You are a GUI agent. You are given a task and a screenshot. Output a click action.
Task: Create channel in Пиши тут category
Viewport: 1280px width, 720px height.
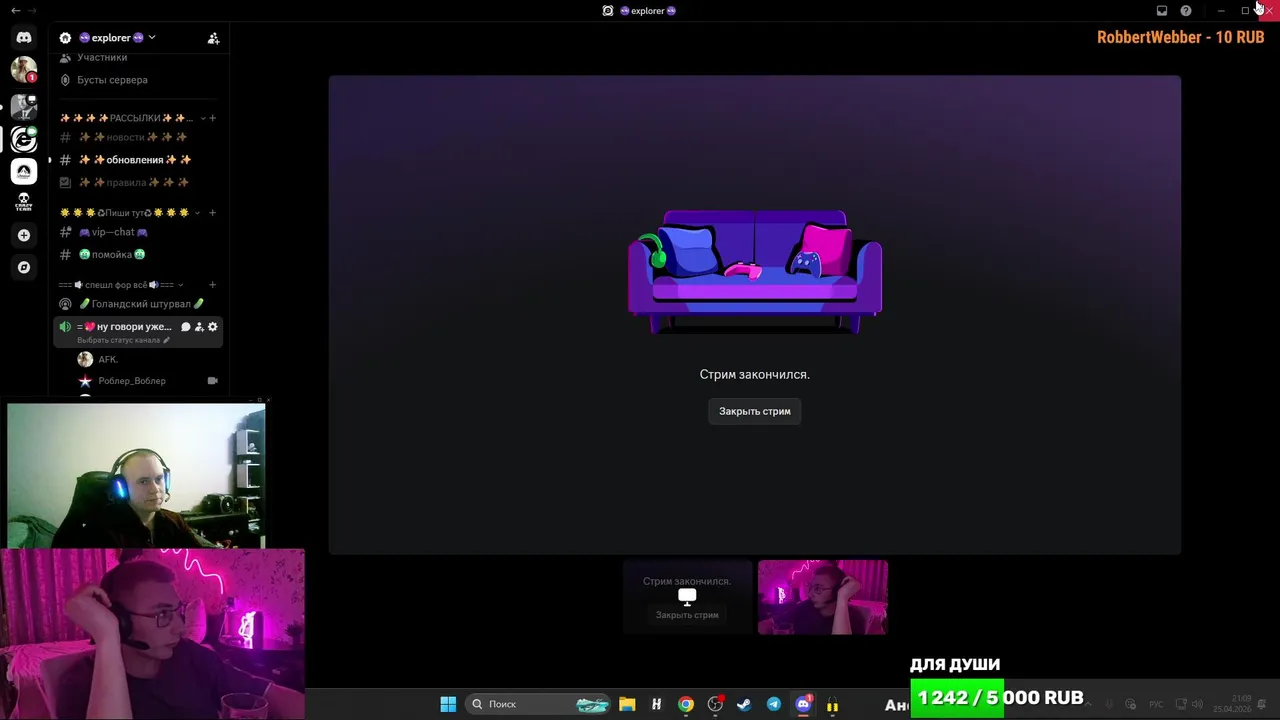pos(212,213)
